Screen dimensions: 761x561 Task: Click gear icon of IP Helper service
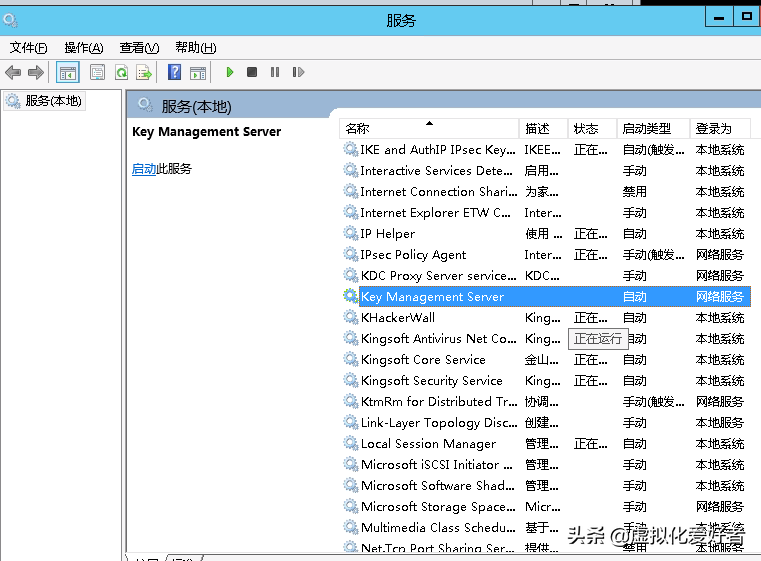click(350, 233)
